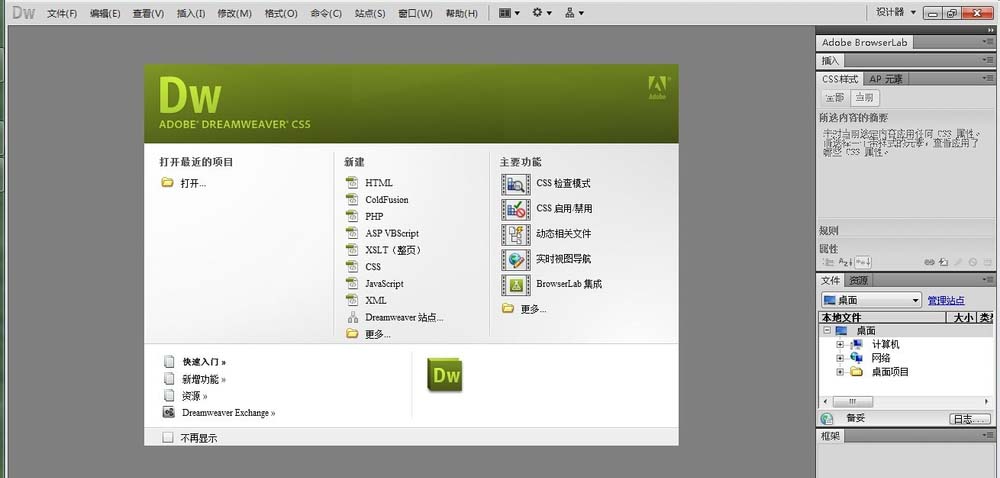This screenshot has height=478, width=1000.
Task: Expand the 计算机 tree node
Action: coord(840,344)
